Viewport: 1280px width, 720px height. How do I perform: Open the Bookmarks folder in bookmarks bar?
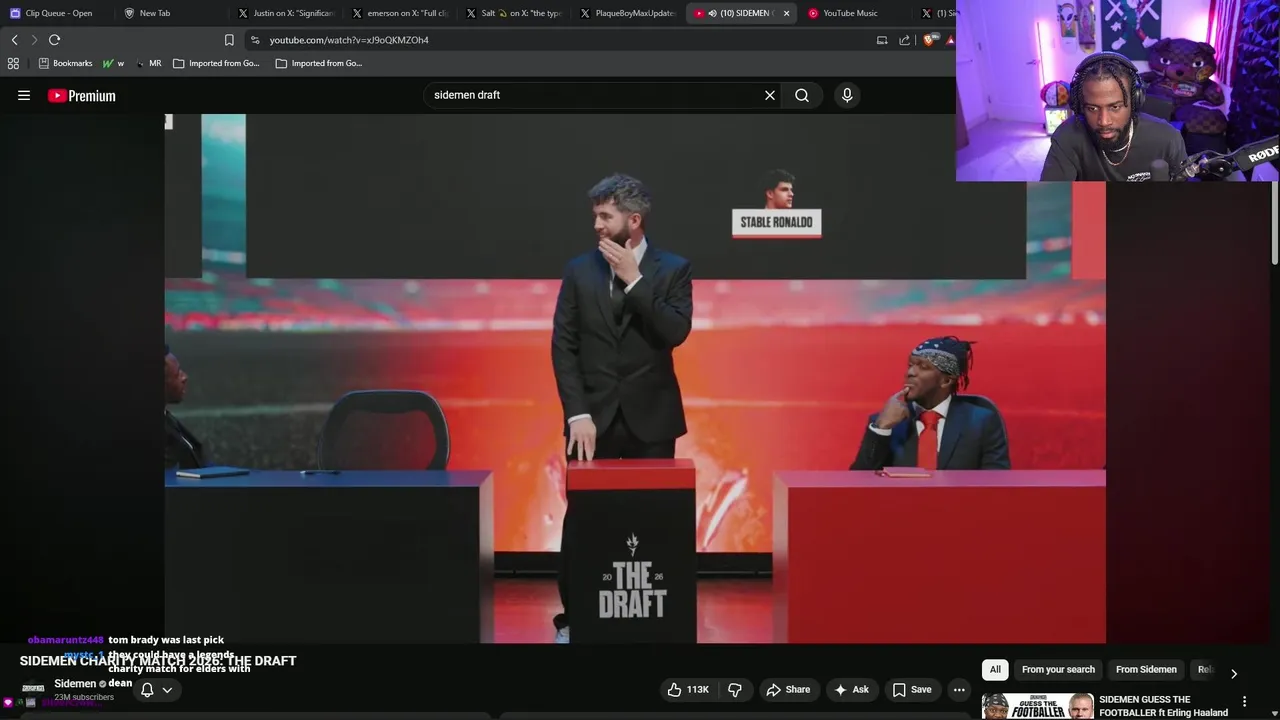65,63
